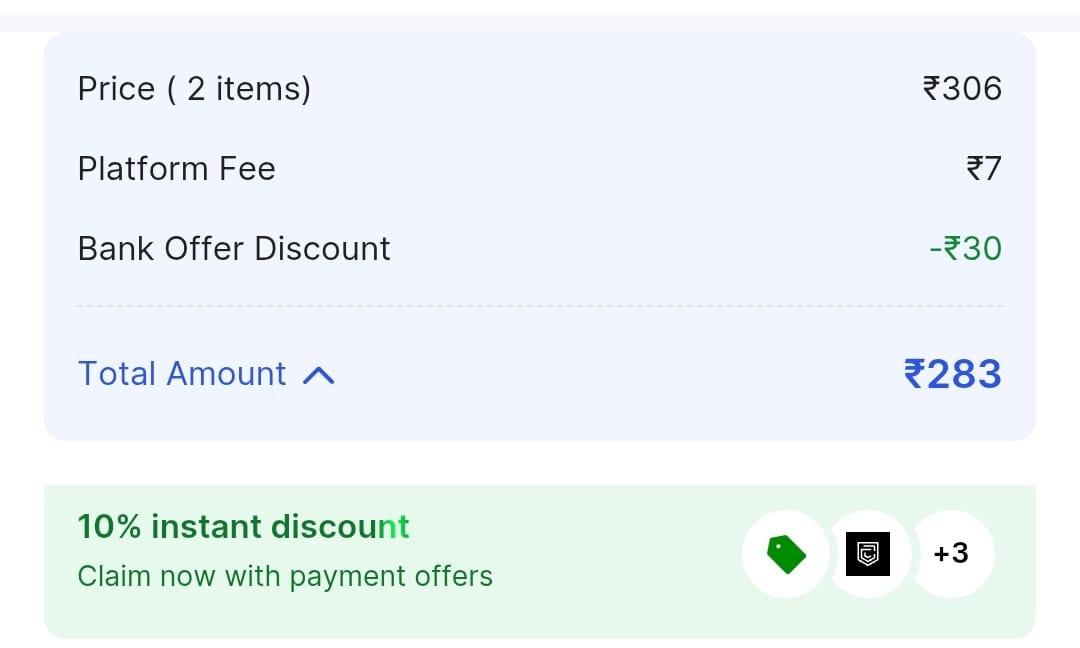Tap Claim now with payment offers
The image size is (1080, 648).
click(285, 576)
